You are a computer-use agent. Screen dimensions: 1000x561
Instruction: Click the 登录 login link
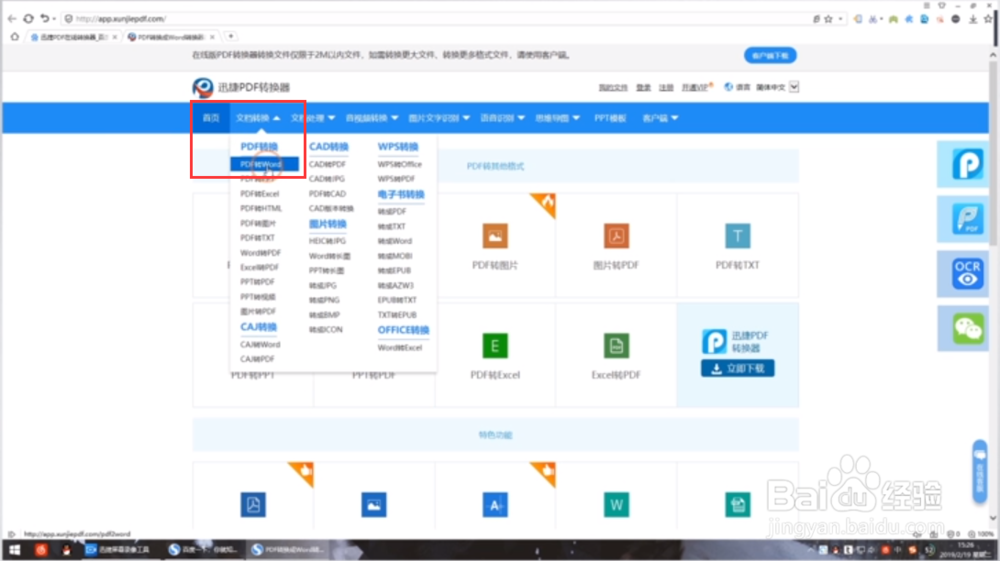coord(643,87)
